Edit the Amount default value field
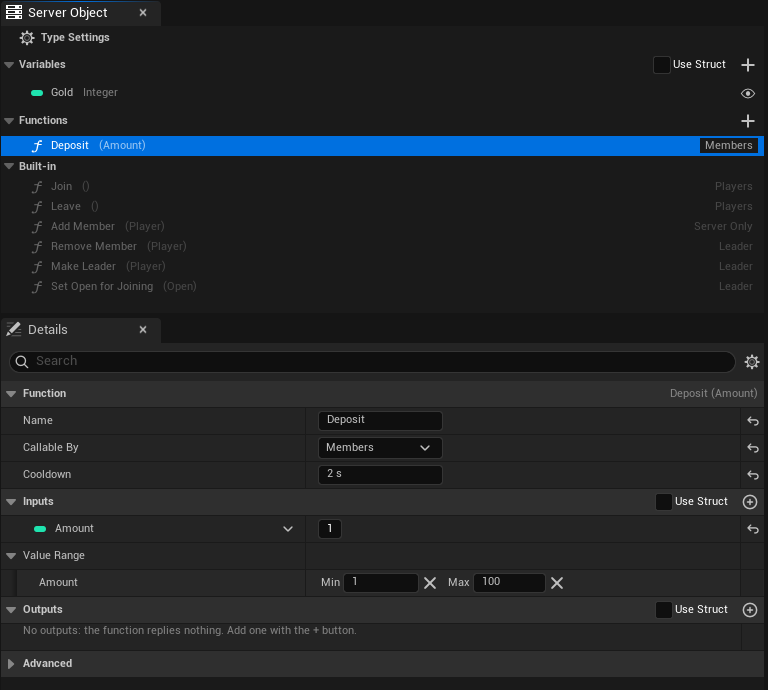768x690 pixels. tap(330, 528)
